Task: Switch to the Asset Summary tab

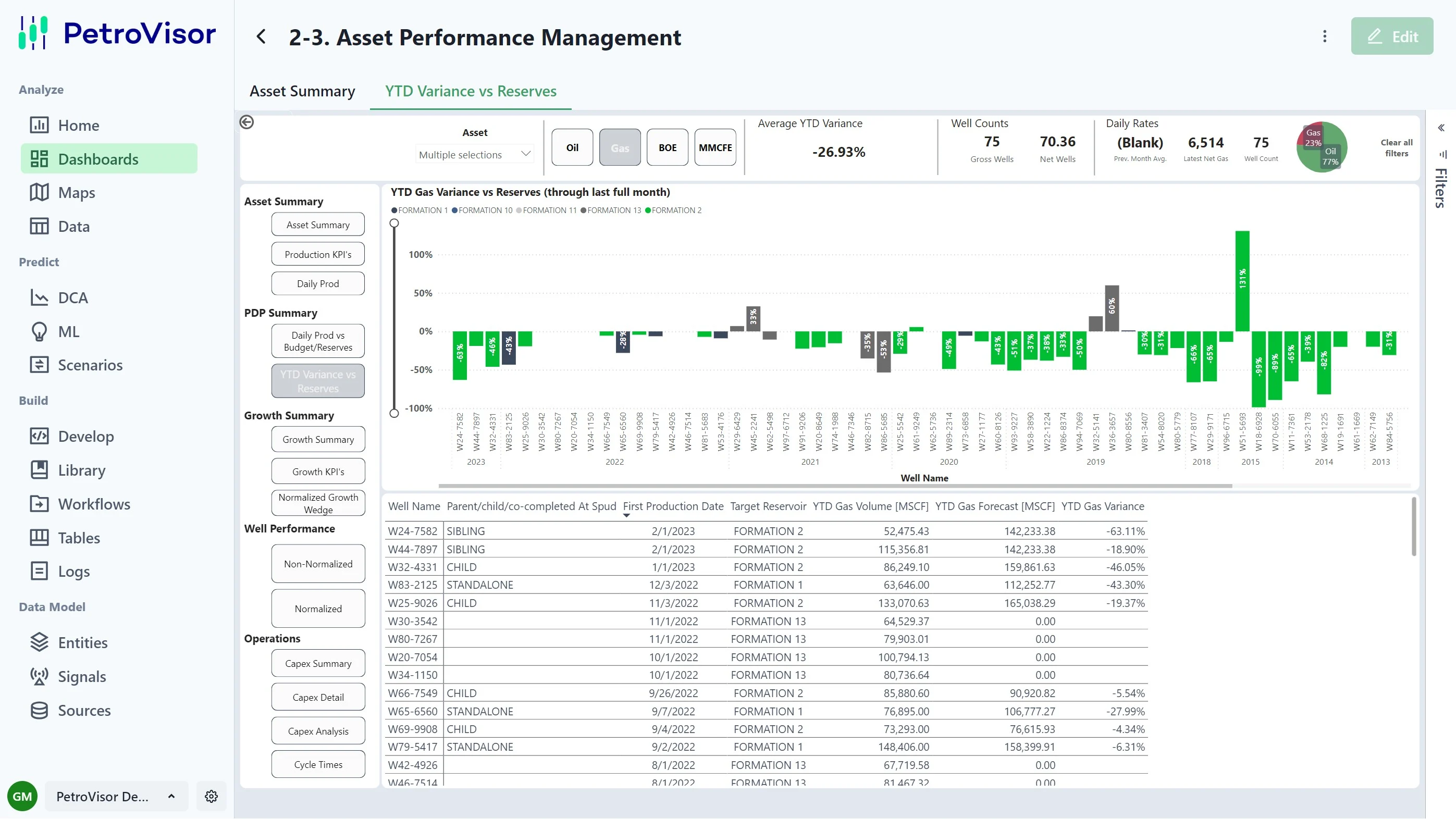Action: [302, 91]
